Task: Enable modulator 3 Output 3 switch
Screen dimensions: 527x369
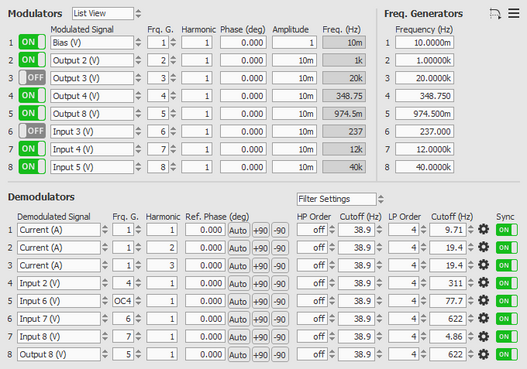Action: (x=32, y=78)
